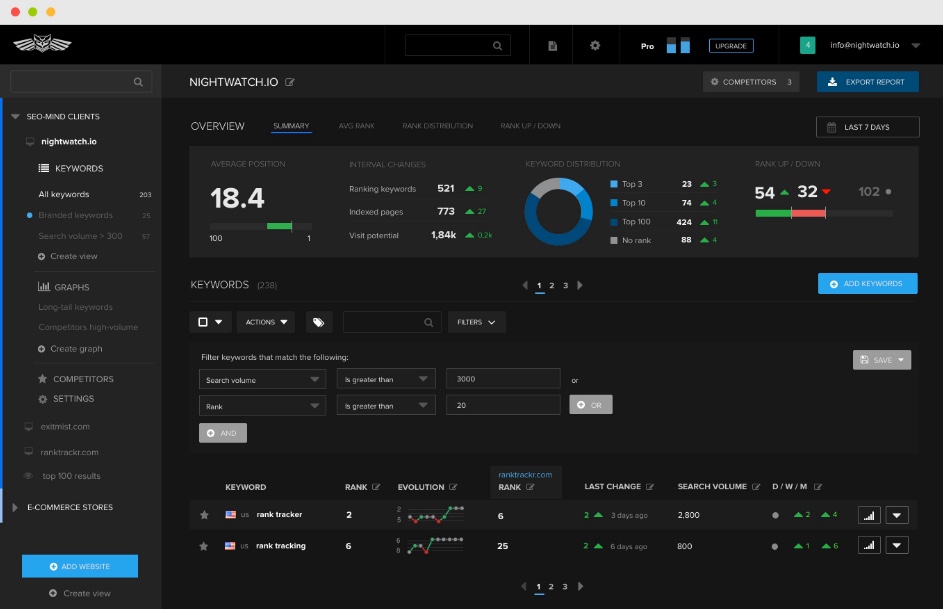Click the Top 3 blue legend swatch
This screenshot has width=943, height=609.
613,184
